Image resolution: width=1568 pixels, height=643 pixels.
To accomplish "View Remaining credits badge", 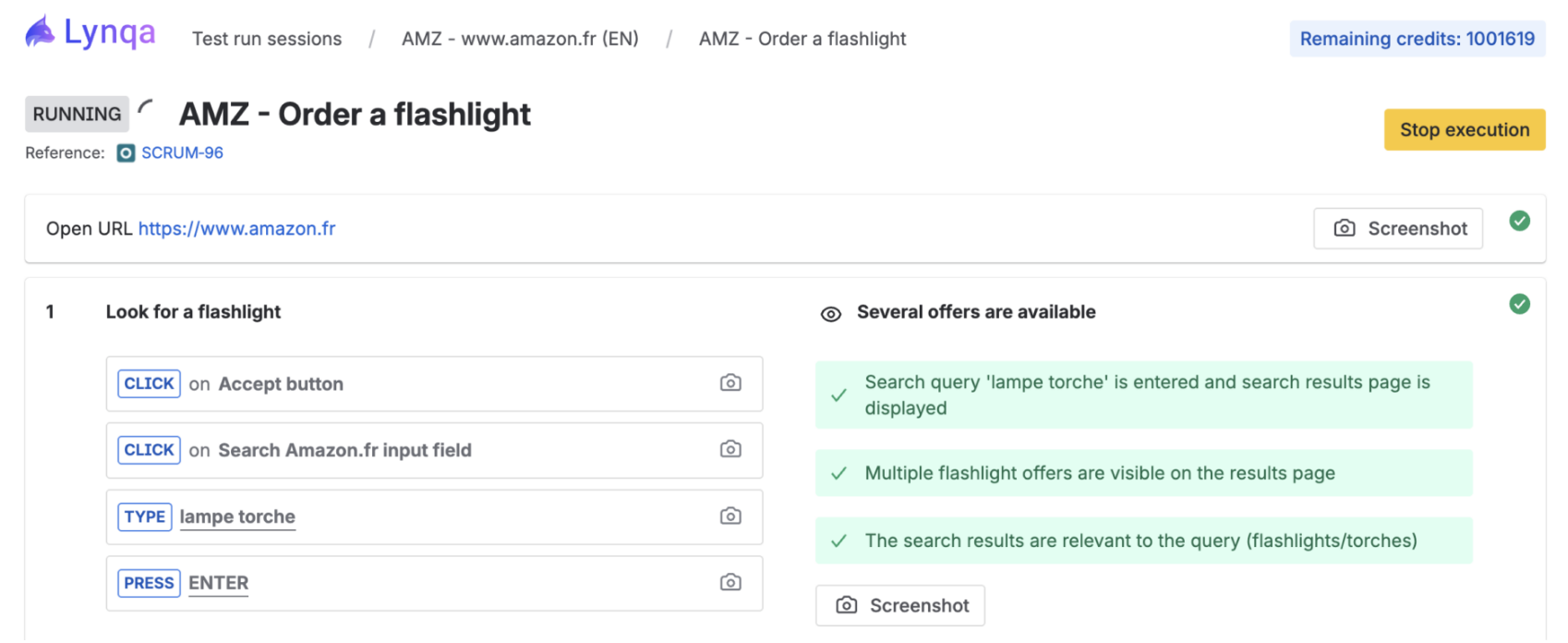I will pyautogui.click(x=1417, y=39).
